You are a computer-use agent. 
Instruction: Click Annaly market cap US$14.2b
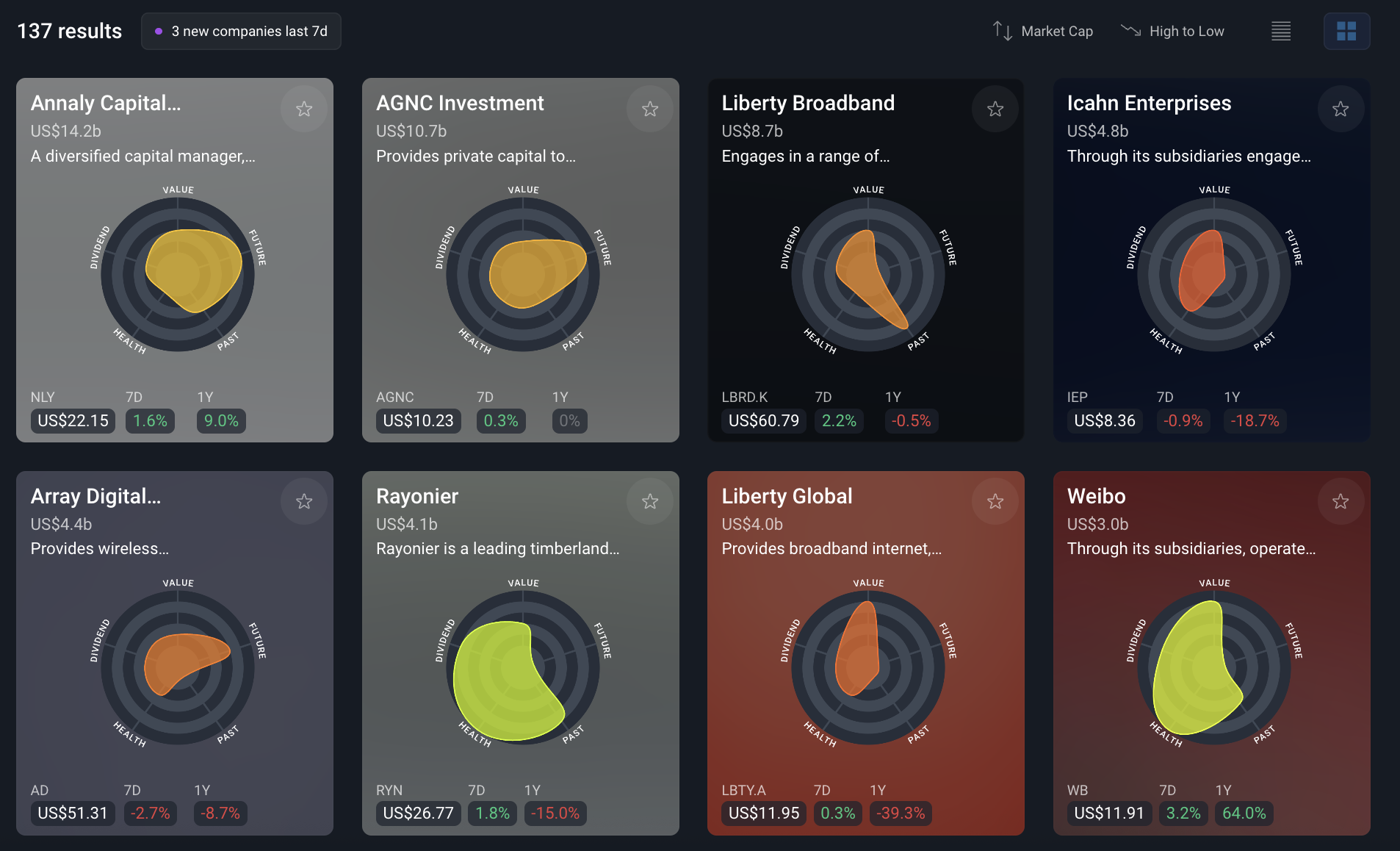click(65, 131)
